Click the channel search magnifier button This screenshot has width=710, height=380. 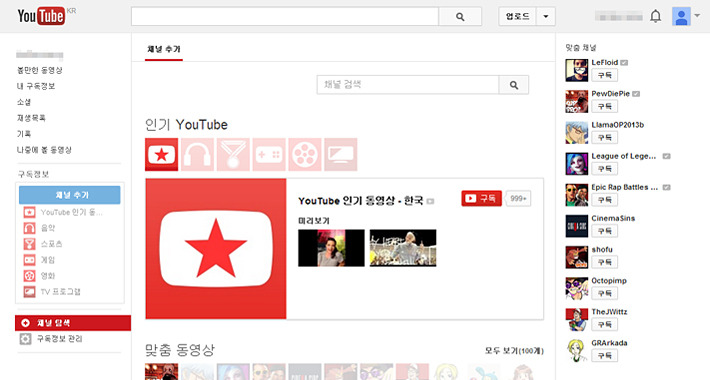pyautogui.click(x=513, y=85)
